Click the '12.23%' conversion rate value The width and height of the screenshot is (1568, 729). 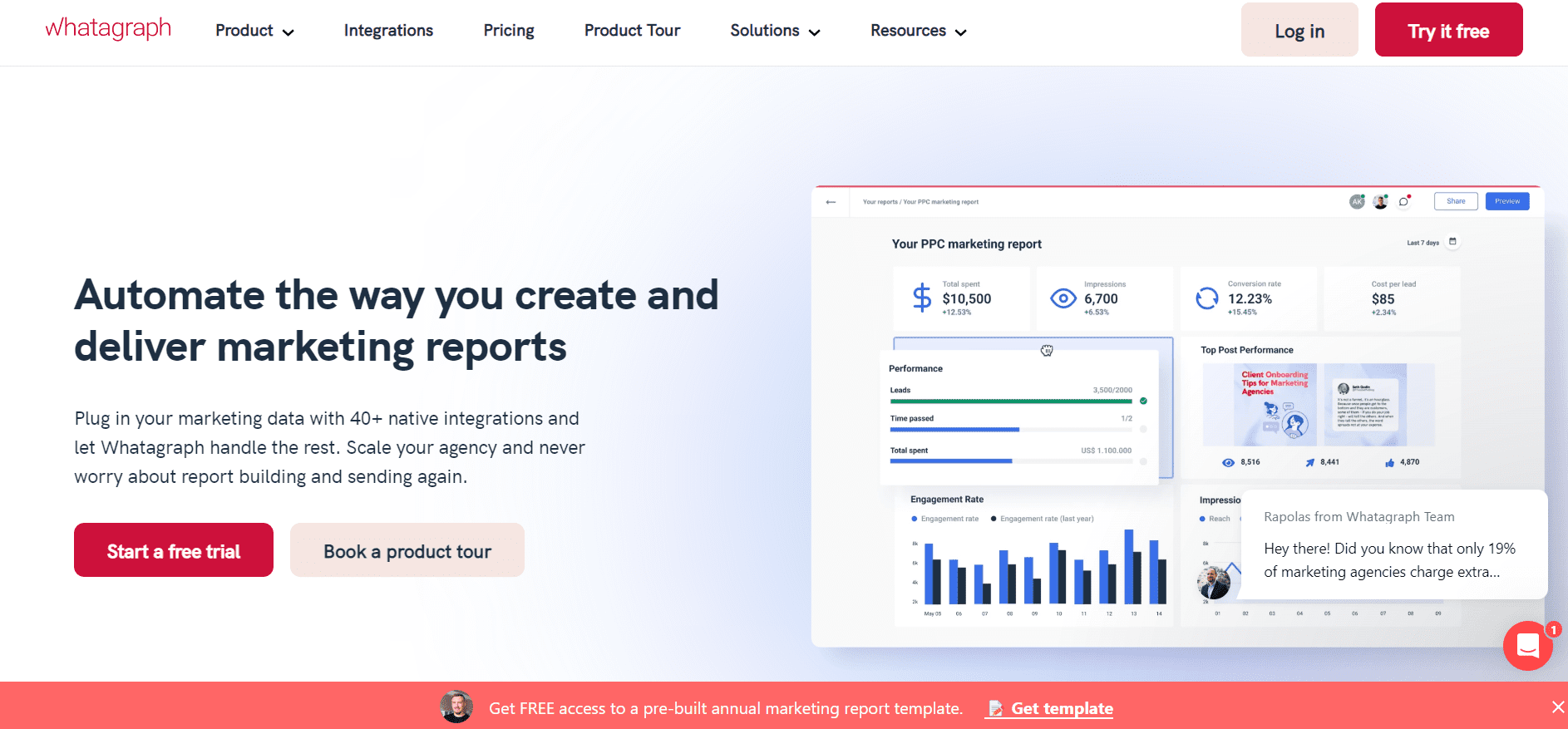pos(1250,298)
